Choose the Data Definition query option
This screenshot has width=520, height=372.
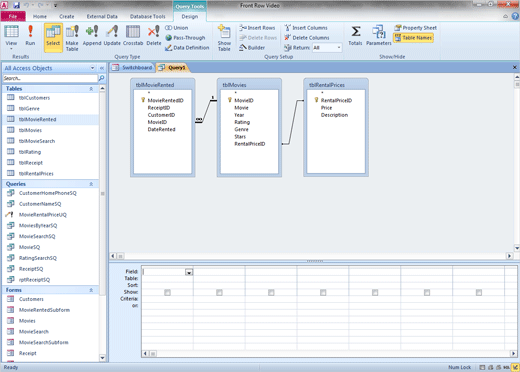click(187, 48)
